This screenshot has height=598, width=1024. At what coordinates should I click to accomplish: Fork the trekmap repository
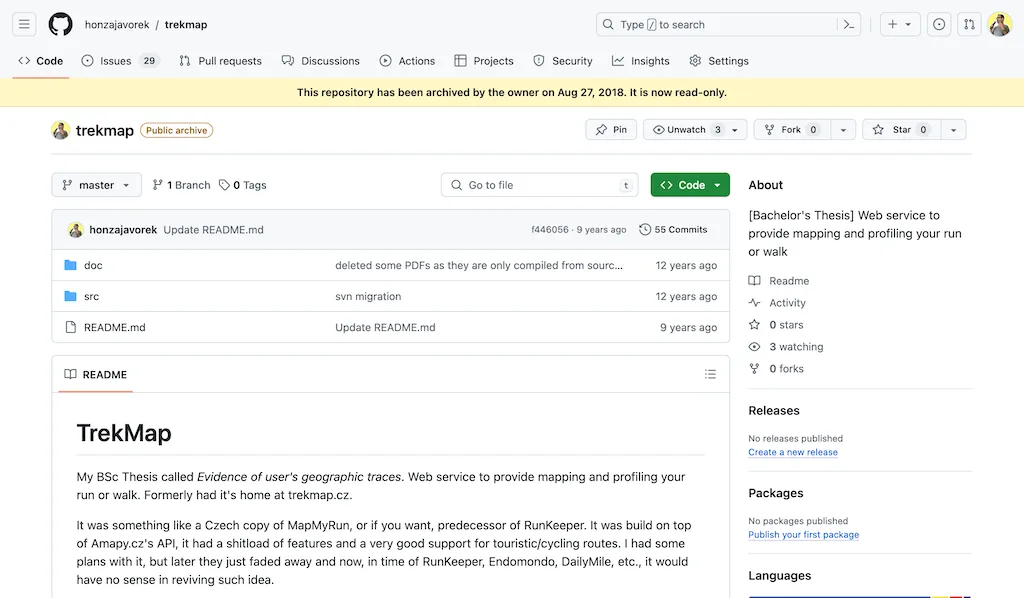pyautogui.click(x=792, y=130)
